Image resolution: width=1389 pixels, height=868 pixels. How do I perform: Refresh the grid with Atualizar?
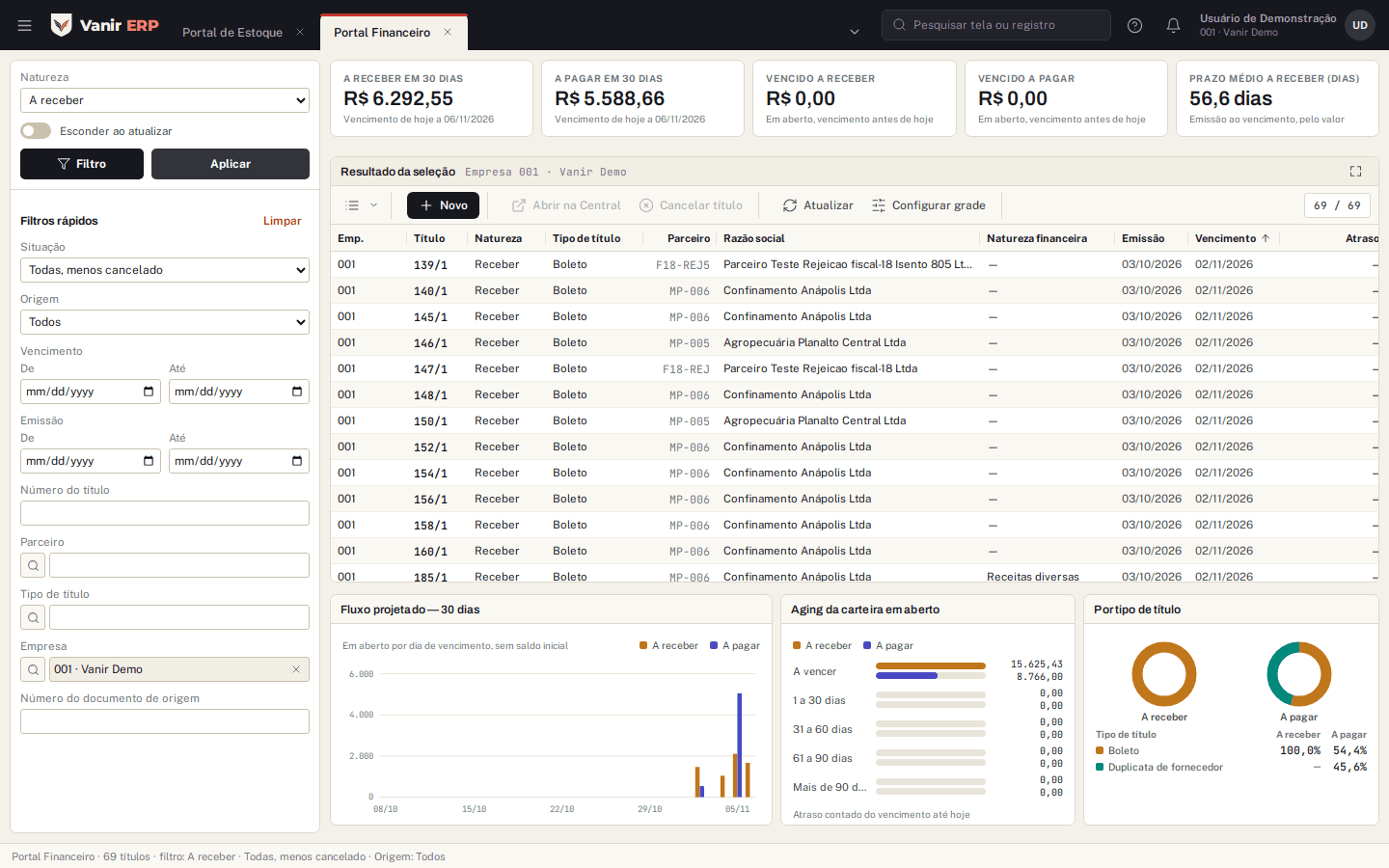pos(818,205)
